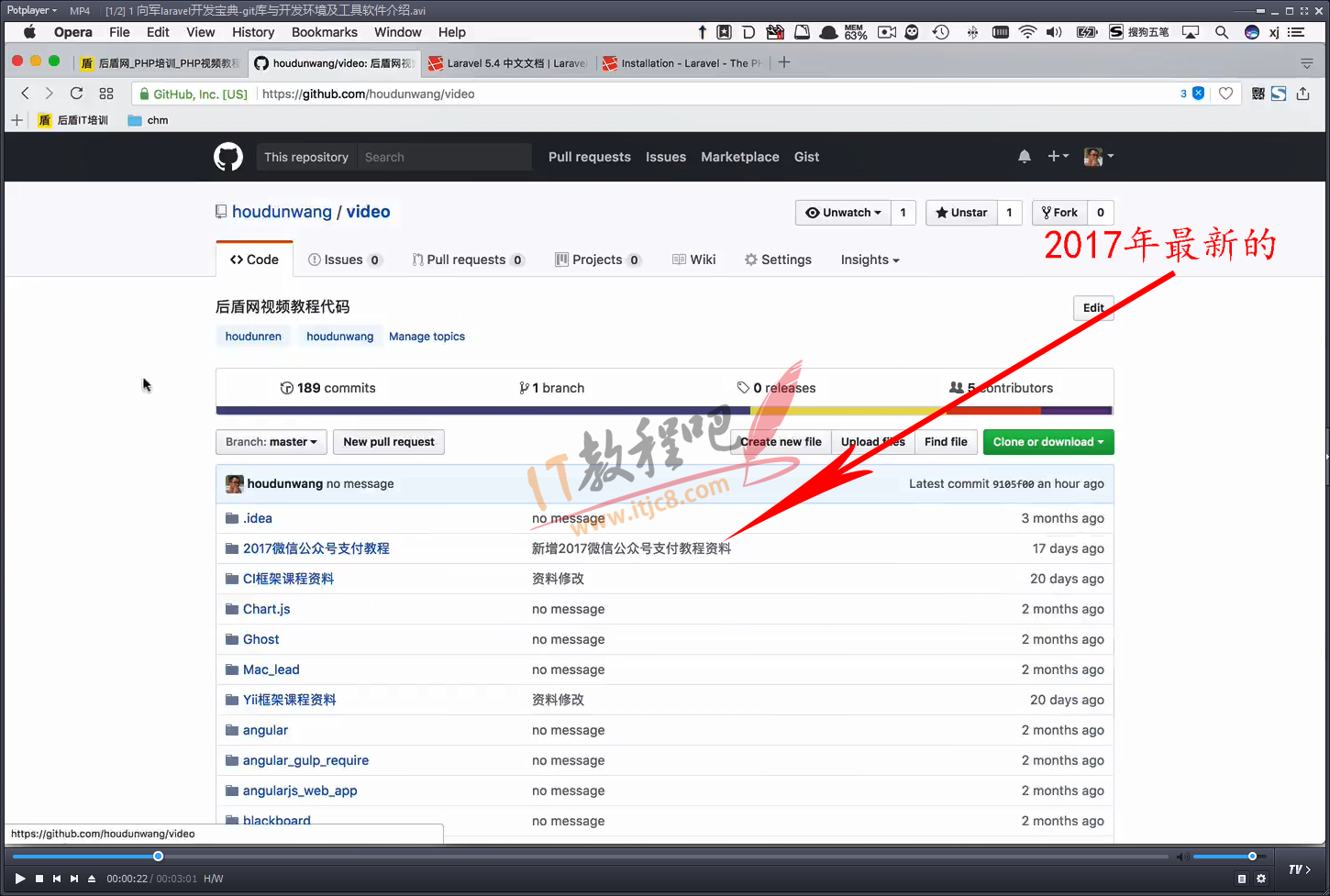Click the GitHub search input field
1330x896 pixels.
tap(444, 157)
